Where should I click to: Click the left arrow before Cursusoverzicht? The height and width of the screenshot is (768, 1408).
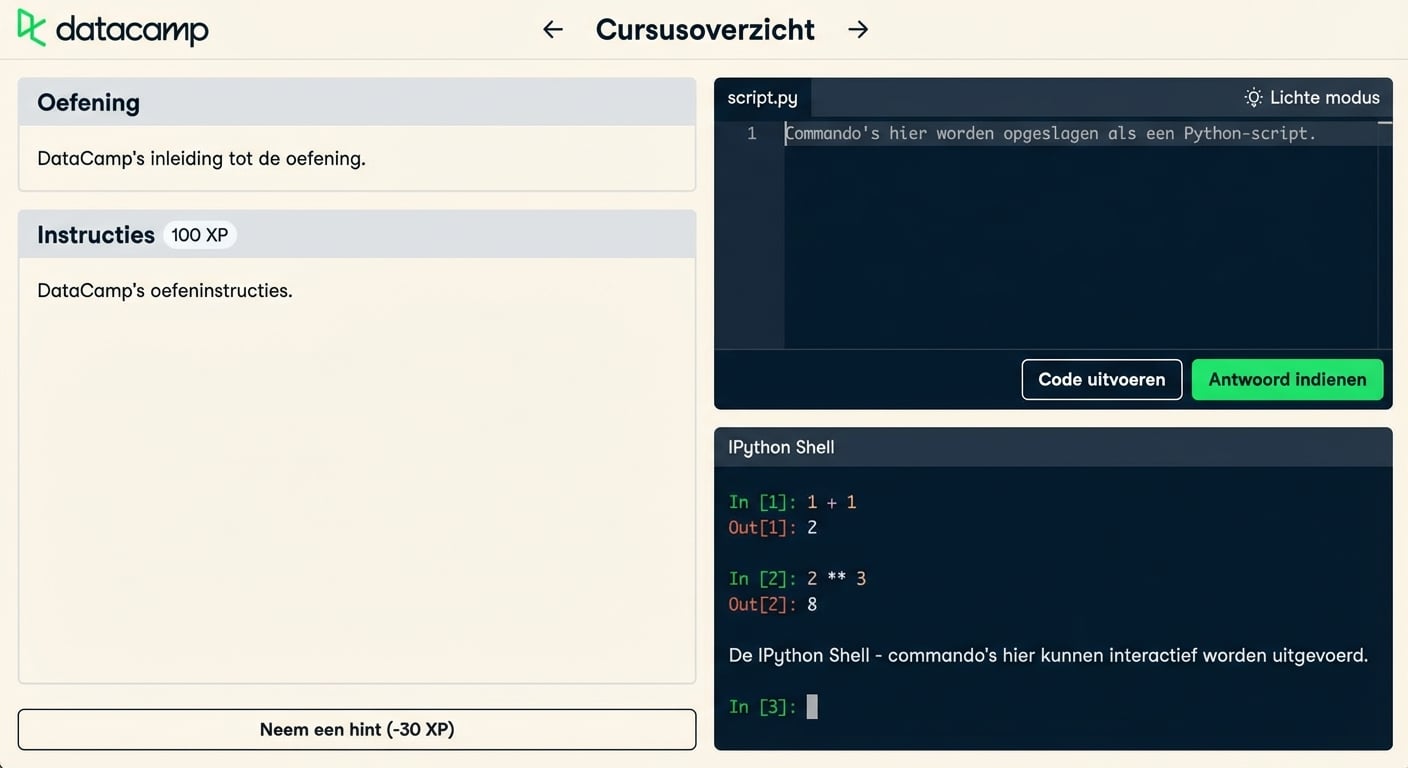pos(552,29)
